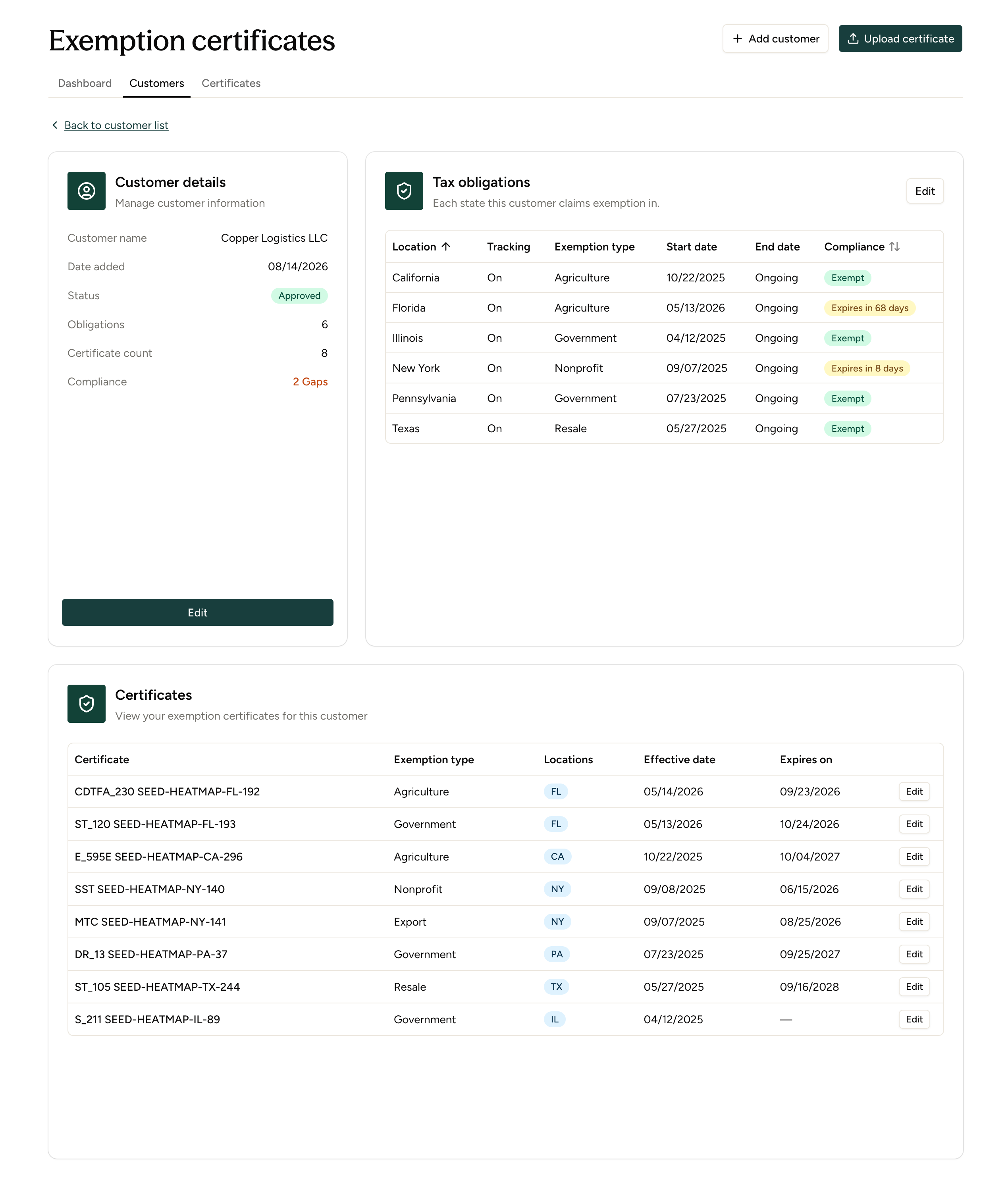Edit the S_211 SEED-HEATMAP-IL-89 certificate
1008x1184 pixels.
(914, 1020)
